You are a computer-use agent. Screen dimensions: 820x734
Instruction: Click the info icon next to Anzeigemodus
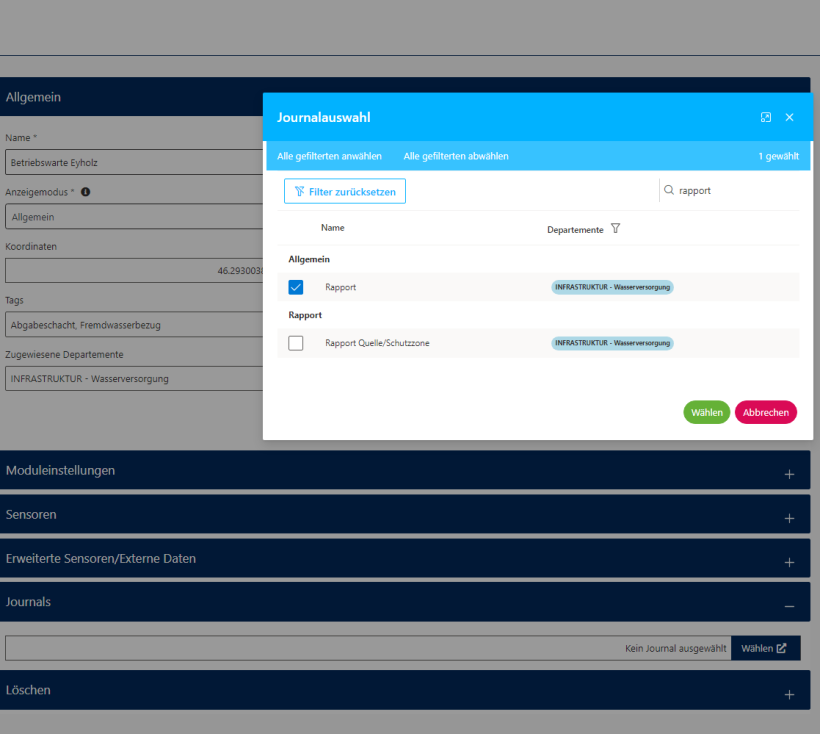point(86,191)
